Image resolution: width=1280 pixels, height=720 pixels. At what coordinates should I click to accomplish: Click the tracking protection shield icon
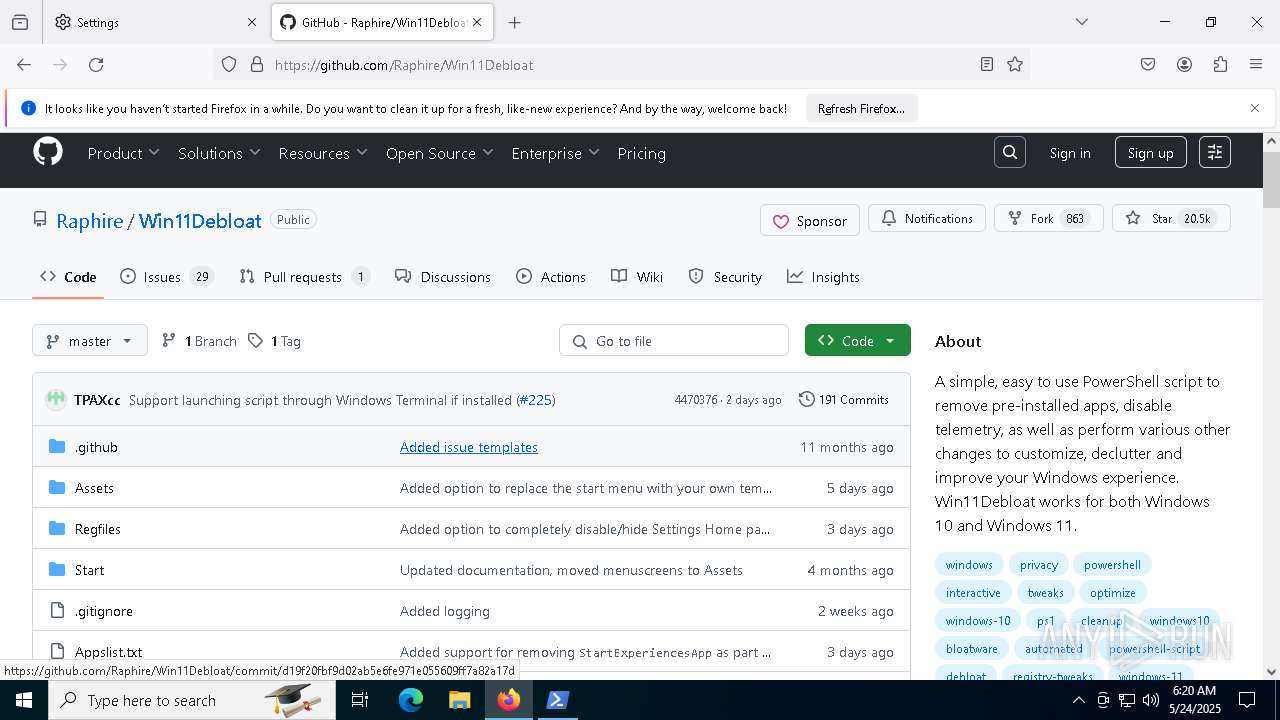229,65
